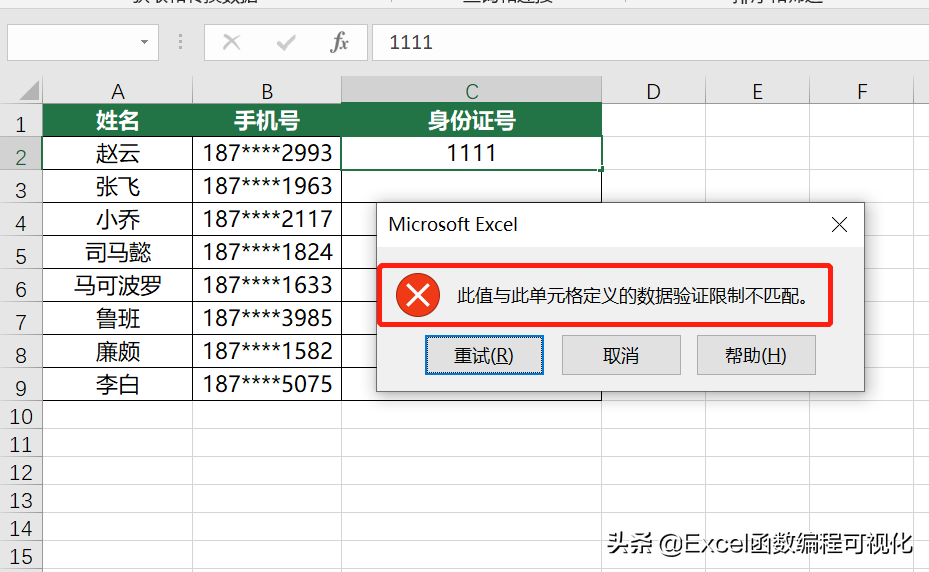Select column A header
The width and height of the screenshot is (929, 572).
coord(117,91)
